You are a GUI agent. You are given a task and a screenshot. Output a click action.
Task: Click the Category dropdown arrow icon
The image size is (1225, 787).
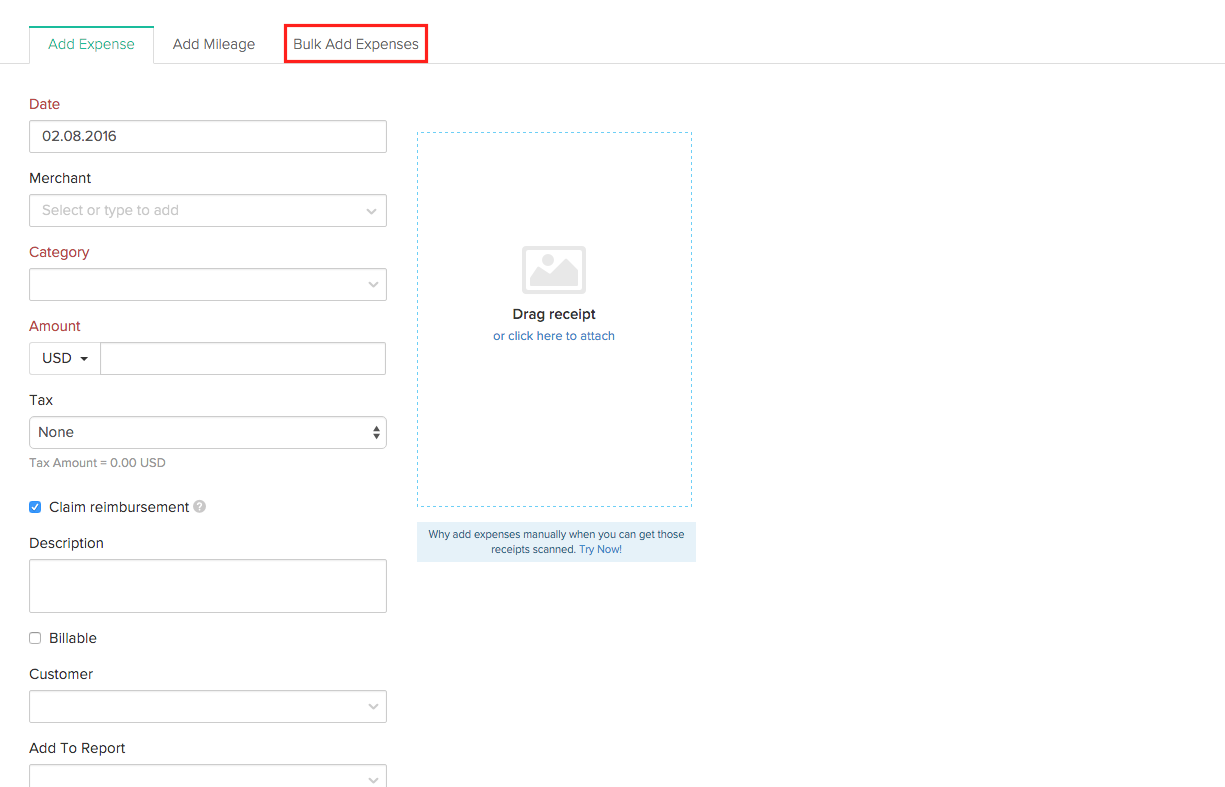pyautogui.click(x=373, y=284)
